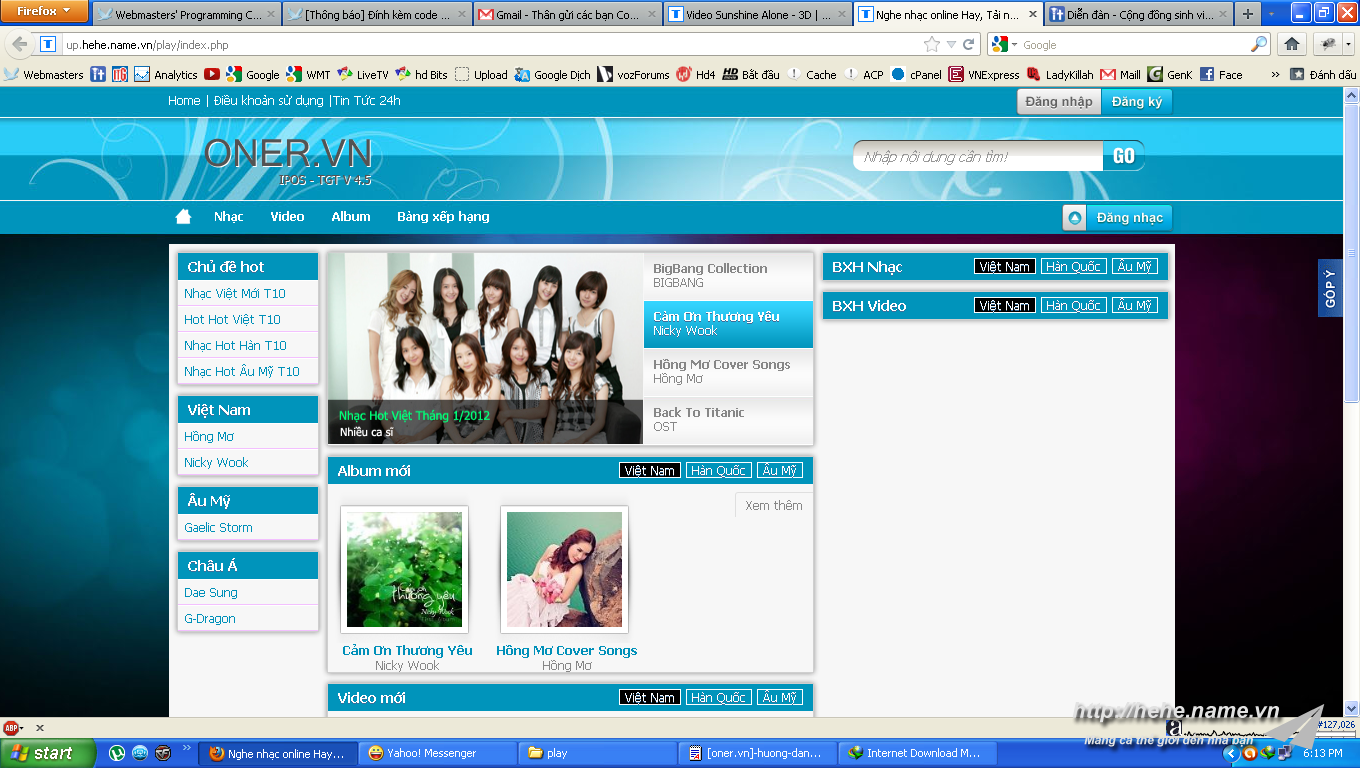The image size is (1360, 768).
Task: Open the Nhạc Việt Mới T10 link
Action: (235, 293)
